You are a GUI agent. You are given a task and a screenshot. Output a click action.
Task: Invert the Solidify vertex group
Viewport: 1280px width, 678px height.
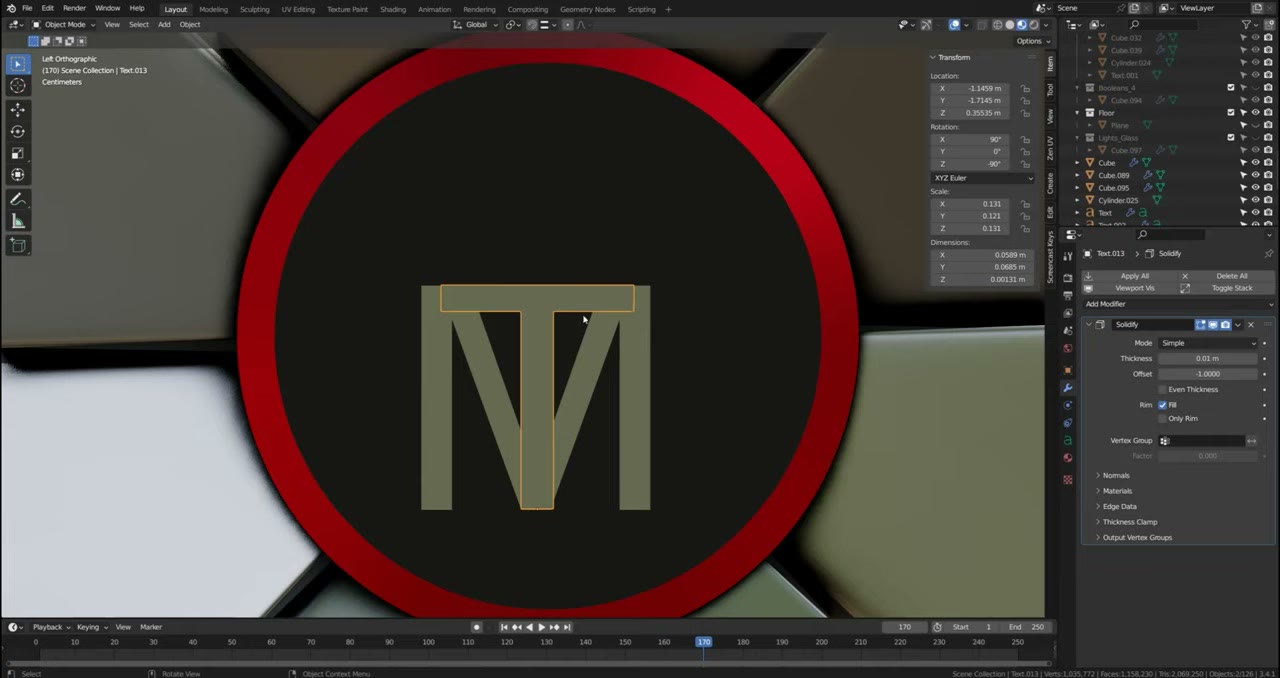1252,441
